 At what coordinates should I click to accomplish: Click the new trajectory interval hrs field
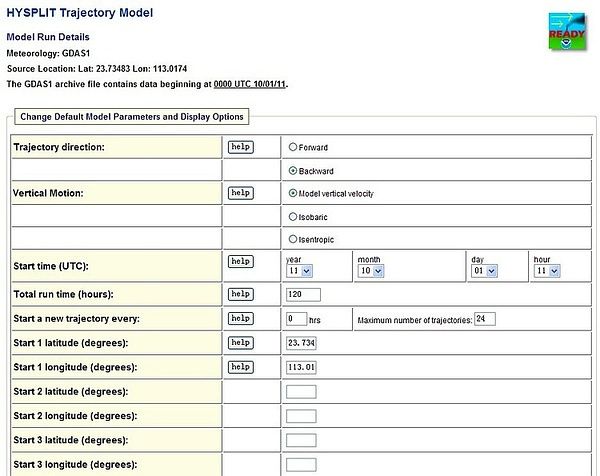pos(297,319)
